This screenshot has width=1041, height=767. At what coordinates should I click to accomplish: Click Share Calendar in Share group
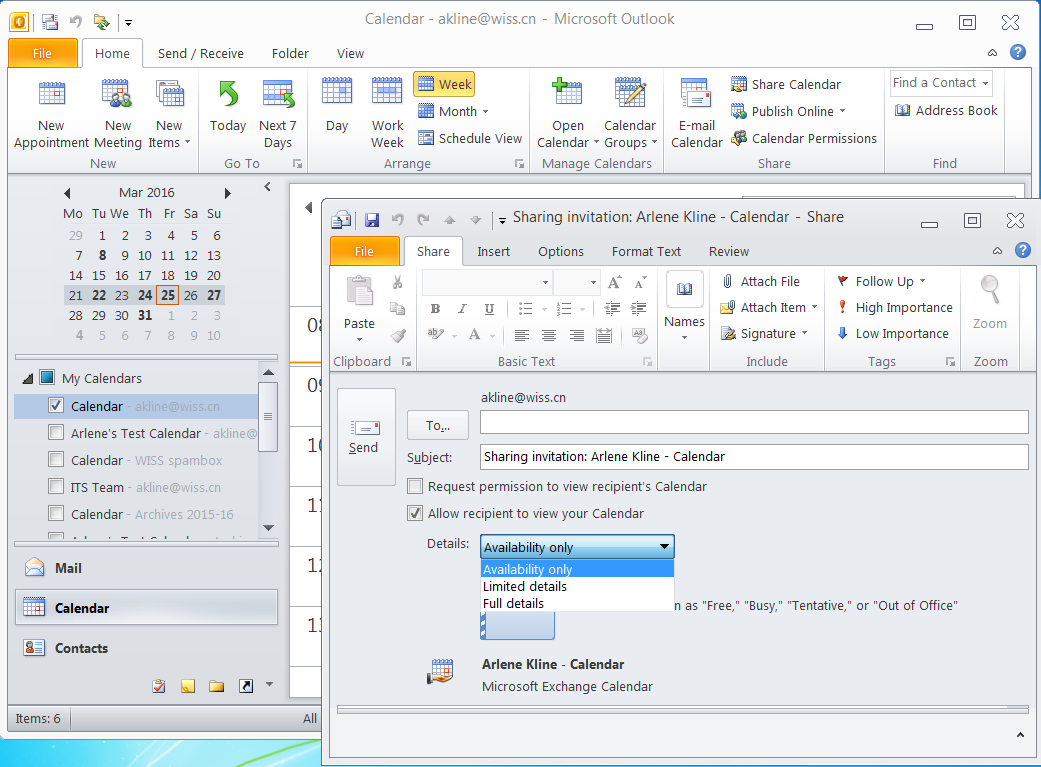[x=785, y=84]
